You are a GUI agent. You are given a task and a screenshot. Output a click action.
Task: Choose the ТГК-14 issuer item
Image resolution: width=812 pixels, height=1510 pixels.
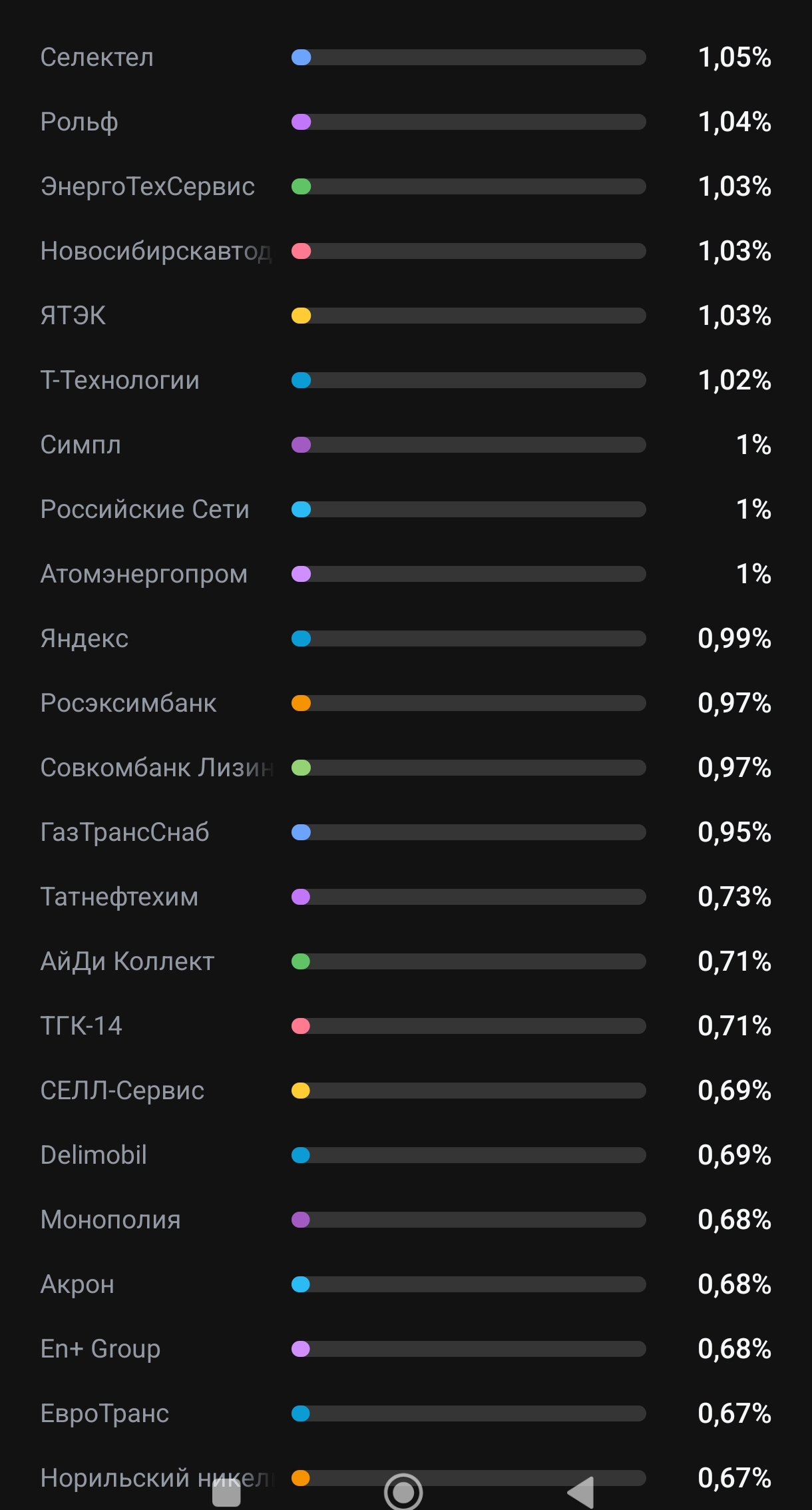tap(406, 1026)
